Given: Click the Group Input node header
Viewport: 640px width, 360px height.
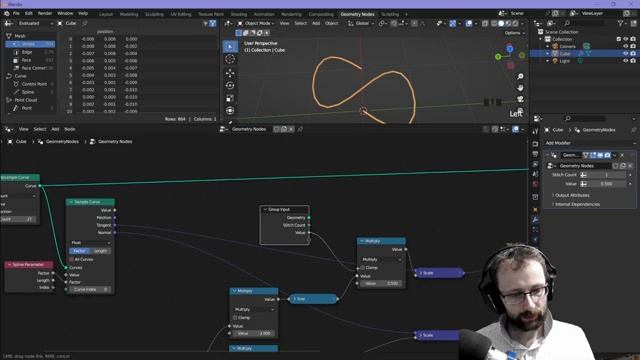Looking at the screenshot, I should pyautogui.click(x=284, y=209).
